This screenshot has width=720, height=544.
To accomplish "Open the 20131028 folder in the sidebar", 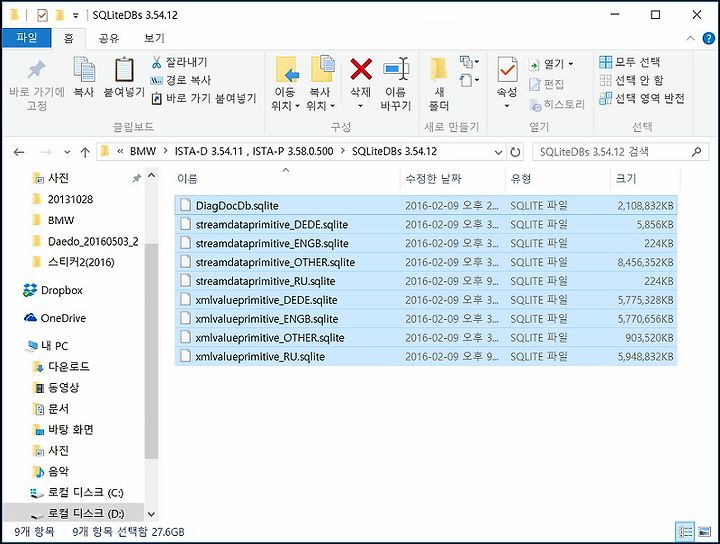I will click(x=63, y=200).
